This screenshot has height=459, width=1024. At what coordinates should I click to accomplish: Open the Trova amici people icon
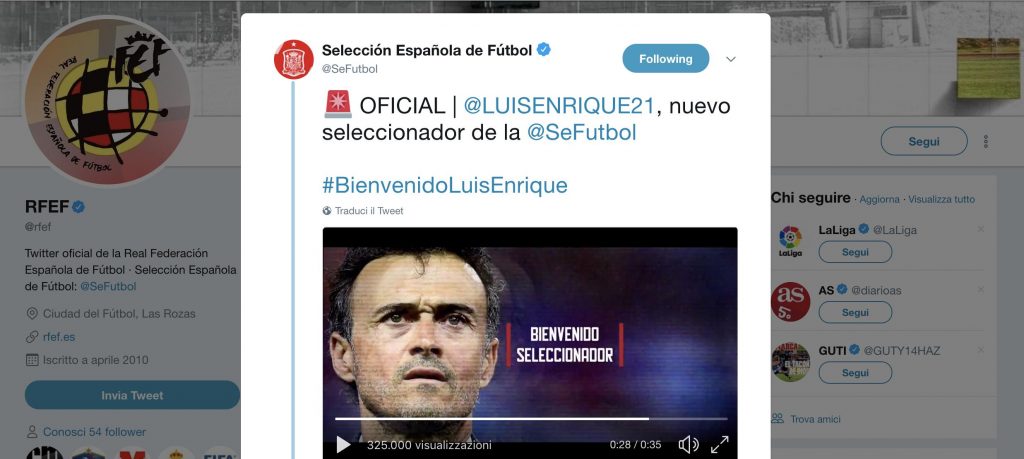click(x=777, y=419)
